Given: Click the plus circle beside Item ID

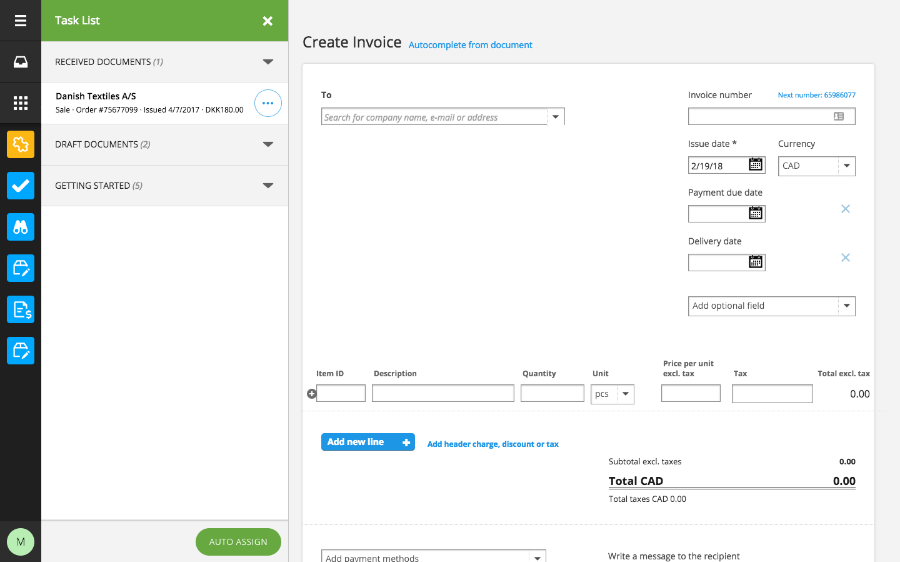Looking at the screenshot, I should (311, 394).
